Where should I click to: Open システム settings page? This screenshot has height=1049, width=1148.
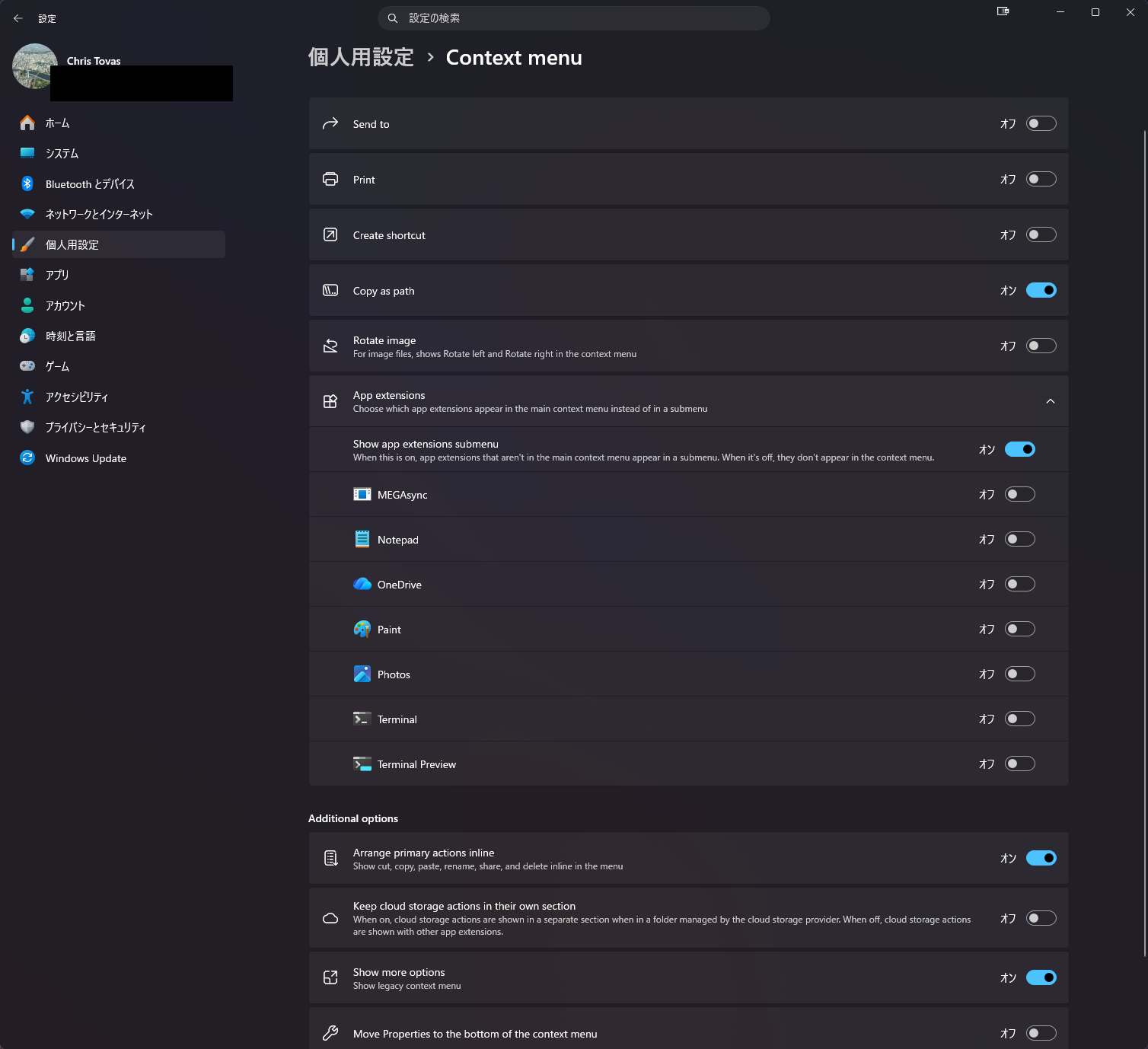119,153
